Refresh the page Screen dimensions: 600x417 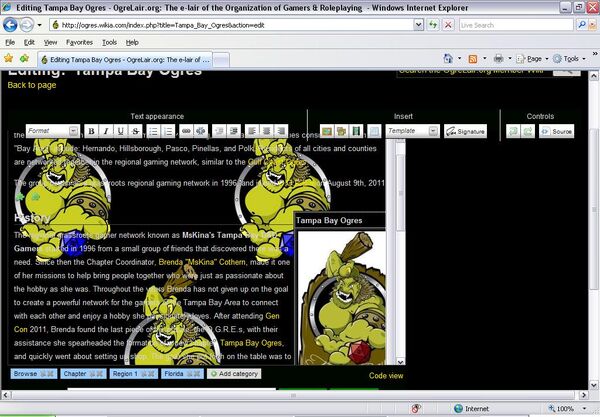(x=433, y=25)
